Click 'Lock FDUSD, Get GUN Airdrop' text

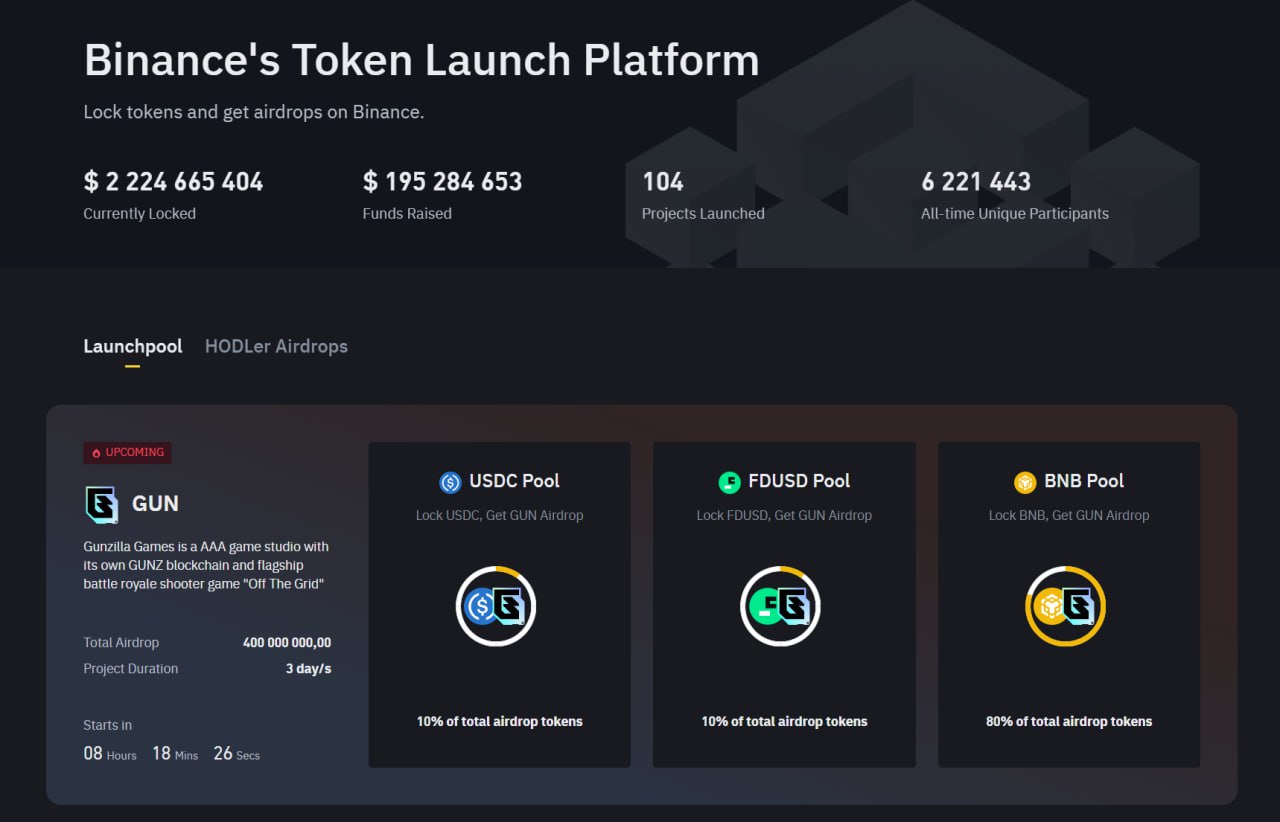pos(784,515)
